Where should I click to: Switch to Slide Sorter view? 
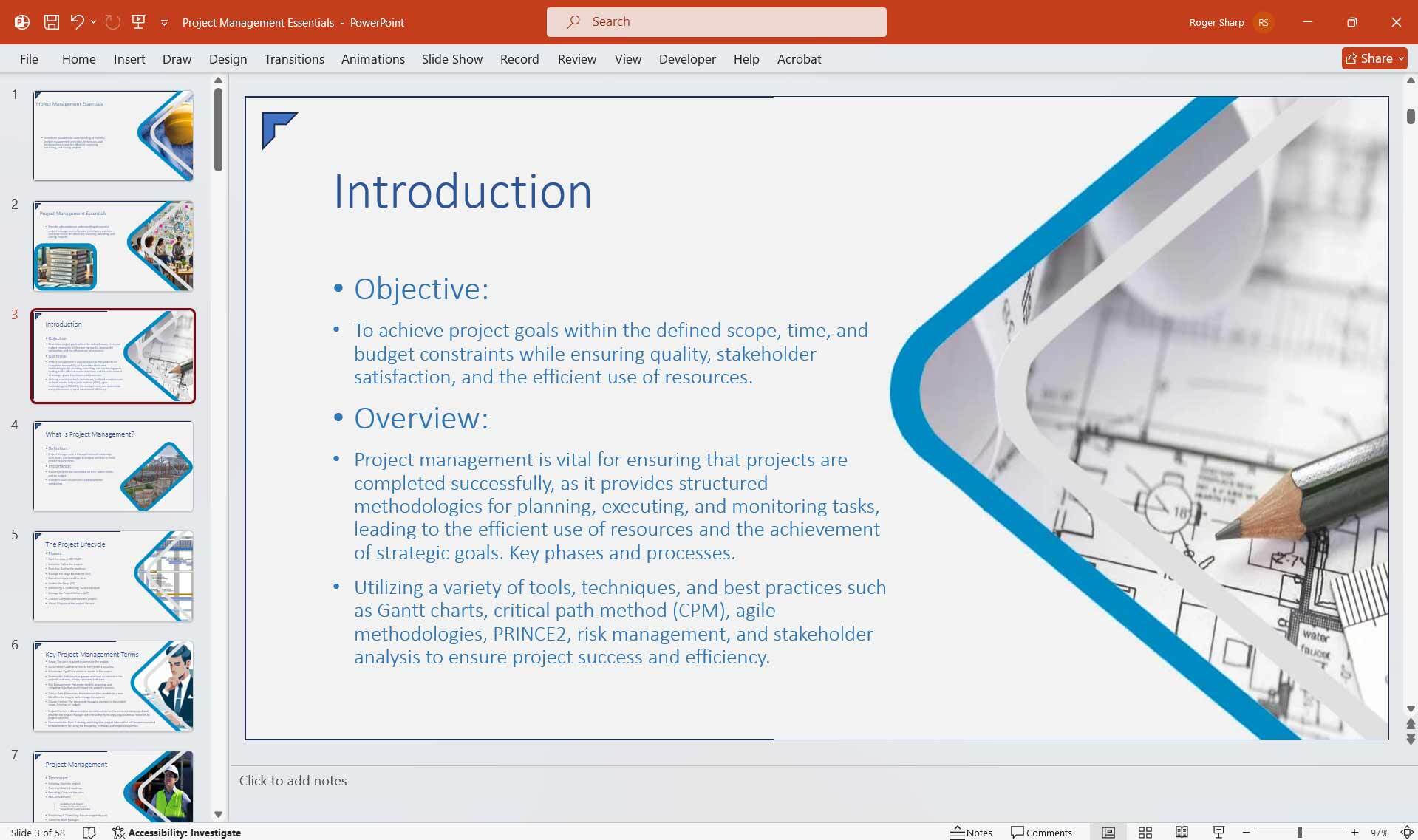coord(1145,833)
